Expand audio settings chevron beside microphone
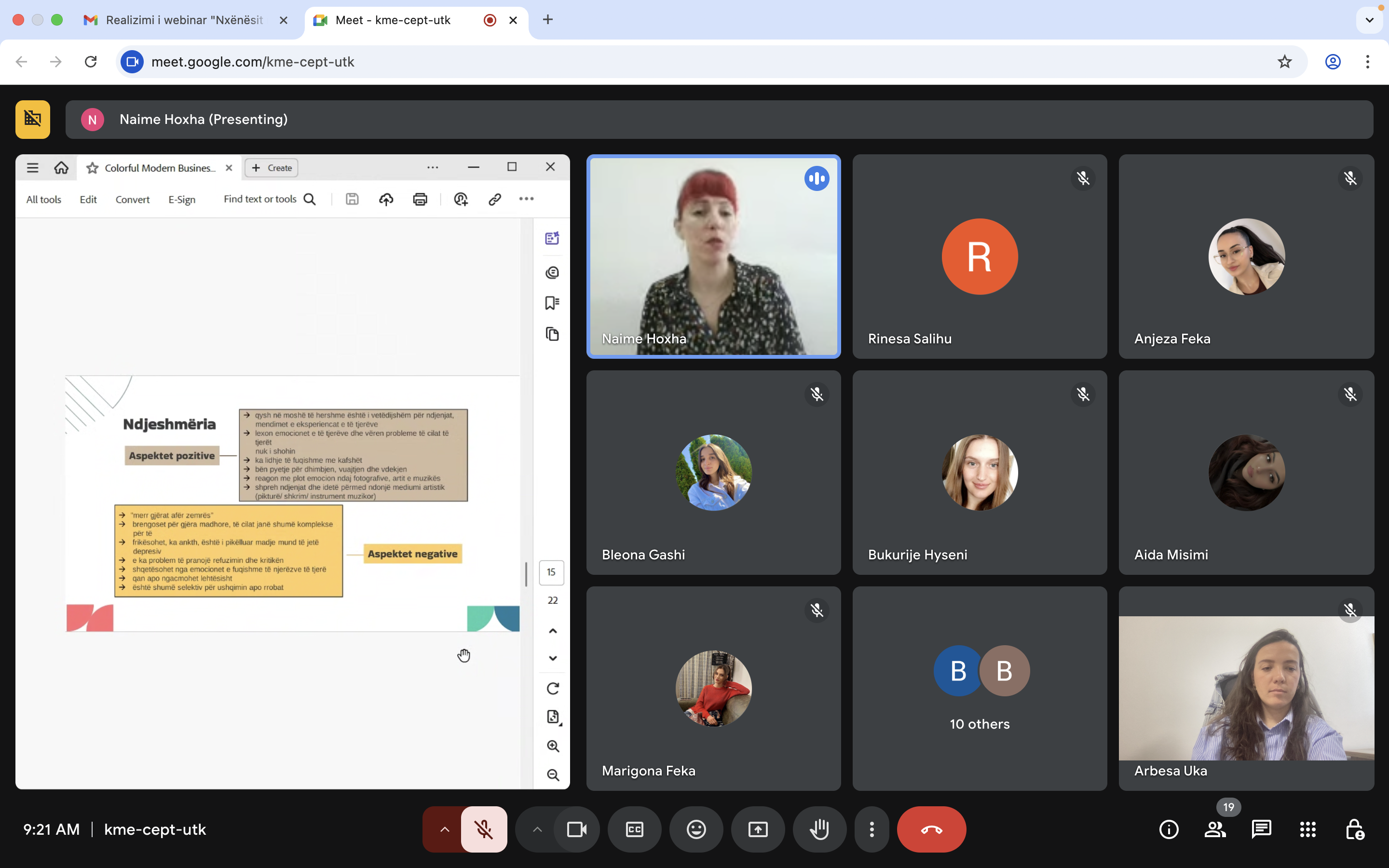This screenshot has width=1389, height=868. [x=444, y=829]
